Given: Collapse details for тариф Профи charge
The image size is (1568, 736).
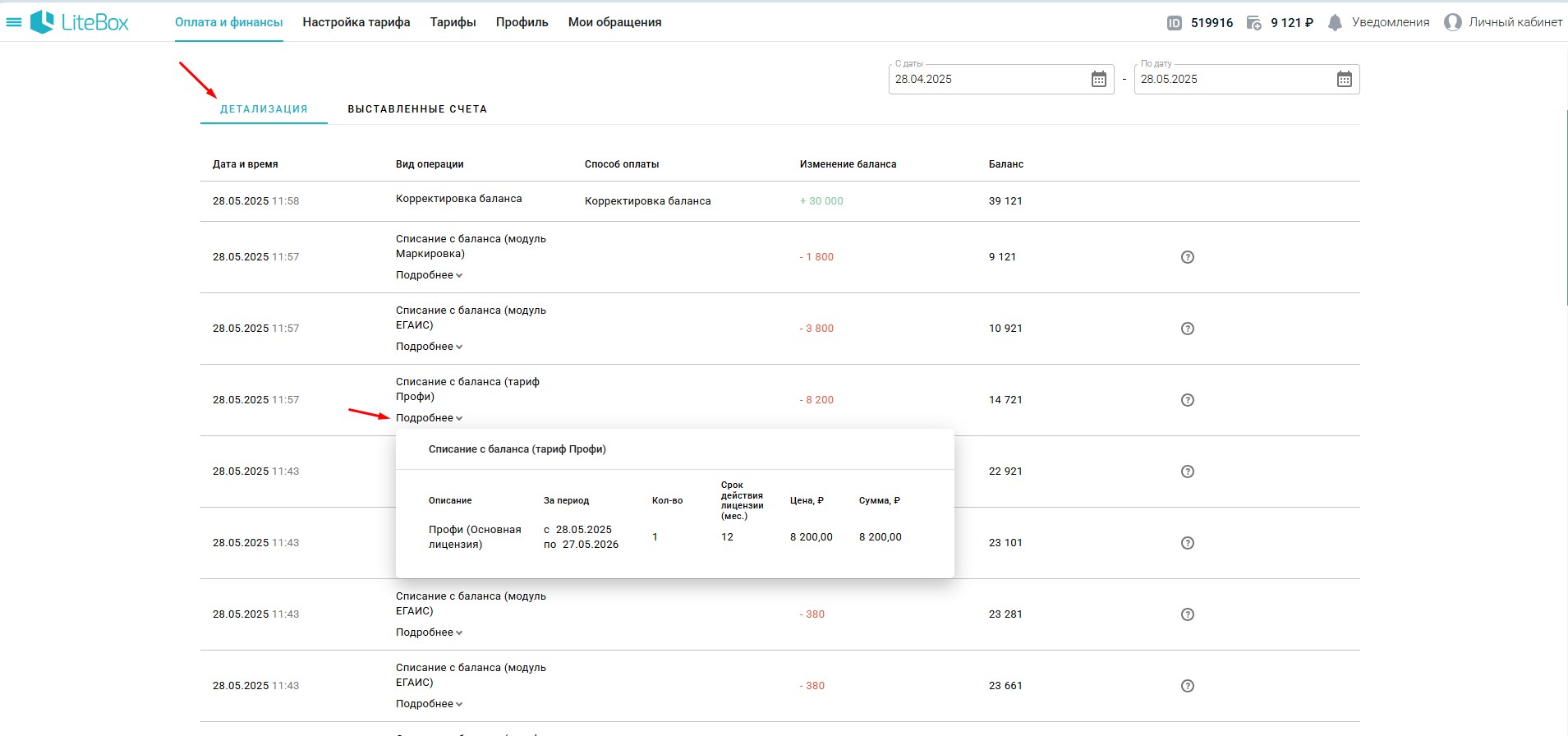Looking at the screenshot, I should coord(429,418).
